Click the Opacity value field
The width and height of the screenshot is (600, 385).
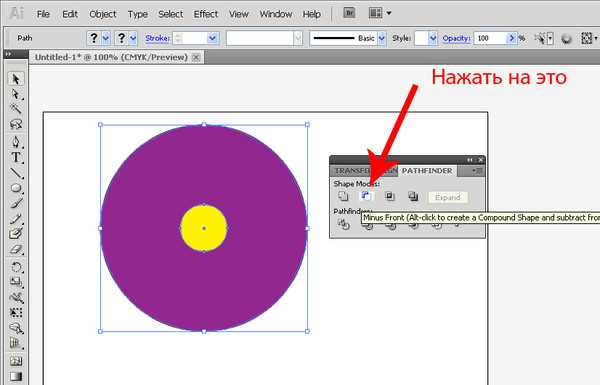point(491,38)
